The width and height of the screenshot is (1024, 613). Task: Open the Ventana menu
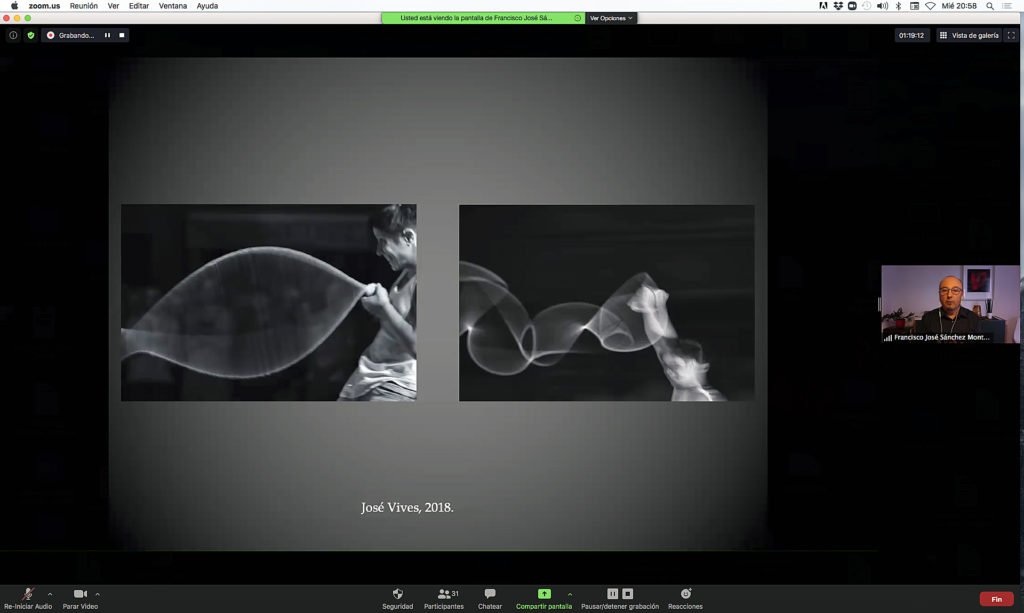point(172,6)
